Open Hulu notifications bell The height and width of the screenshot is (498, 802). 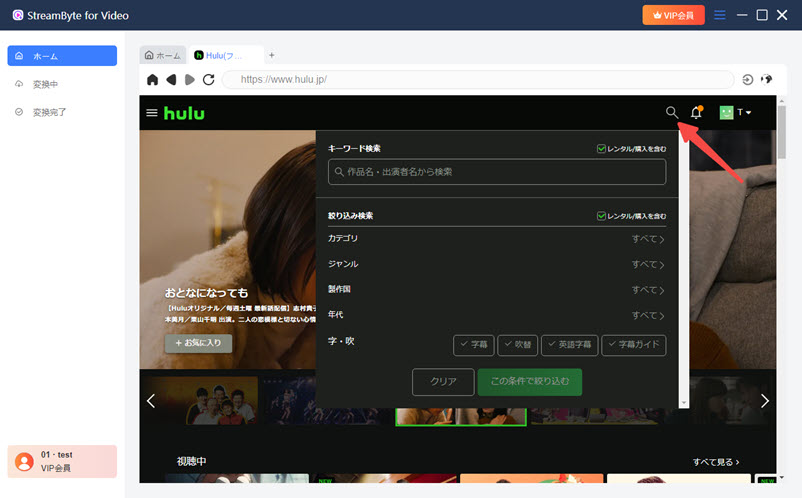696,112
